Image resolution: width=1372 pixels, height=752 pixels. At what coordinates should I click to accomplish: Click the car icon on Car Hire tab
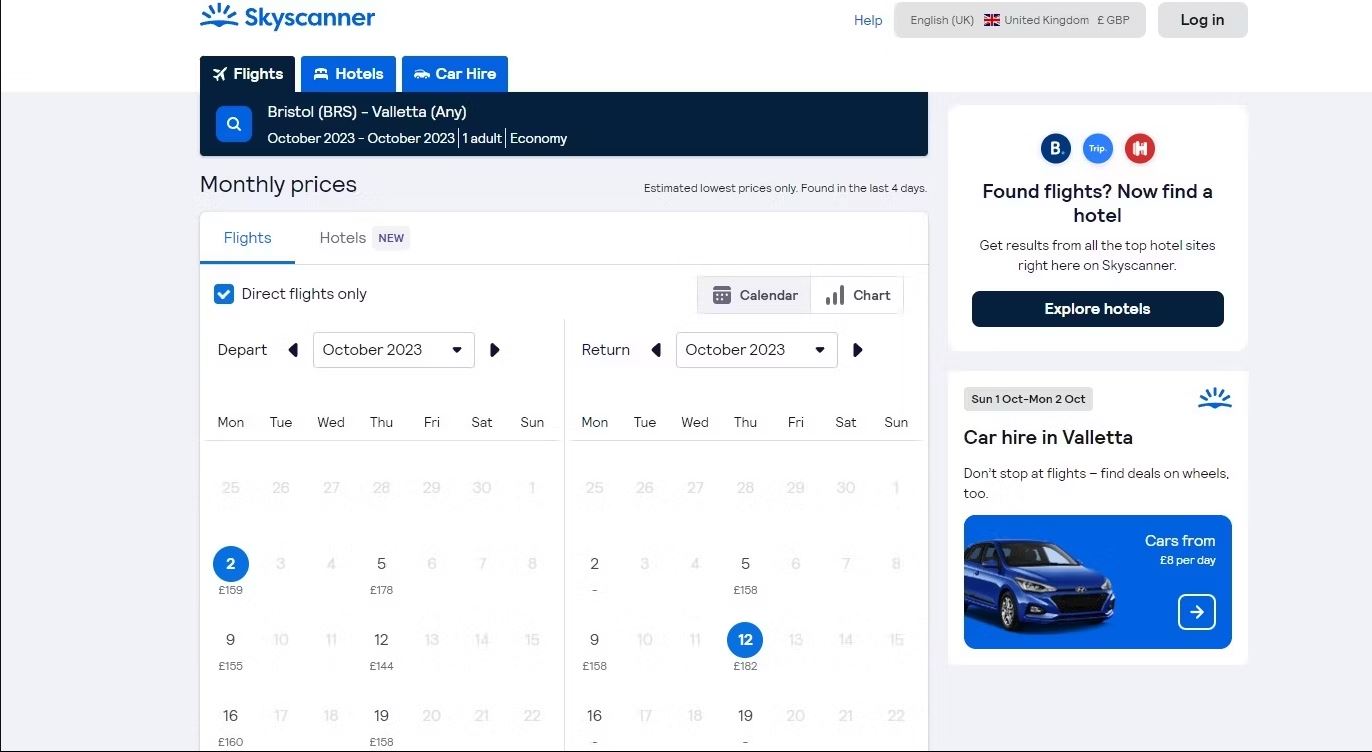tap(422, 74)
